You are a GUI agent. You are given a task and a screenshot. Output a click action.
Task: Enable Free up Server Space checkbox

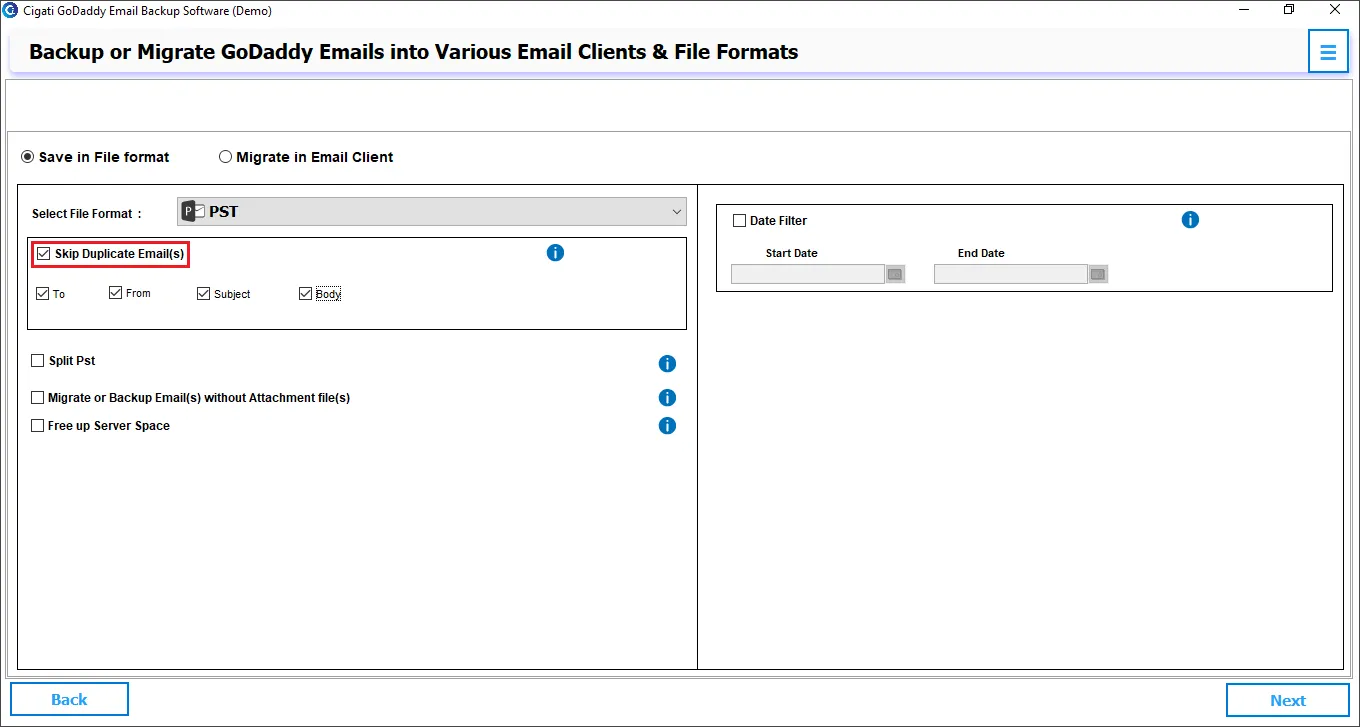tap(38, 426)
